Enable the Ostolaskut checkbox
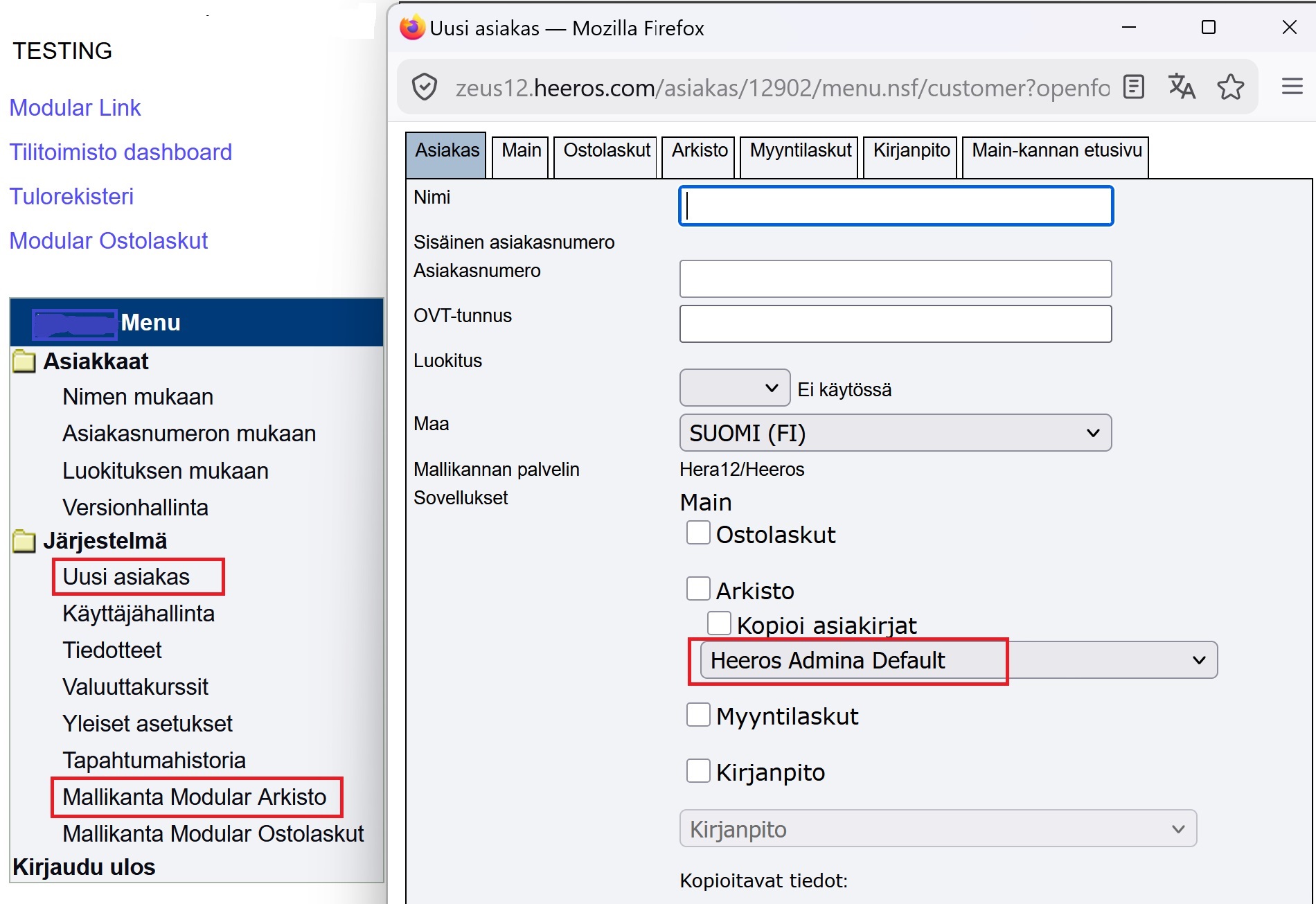The image size is (1316, 904). pos(698,533)
